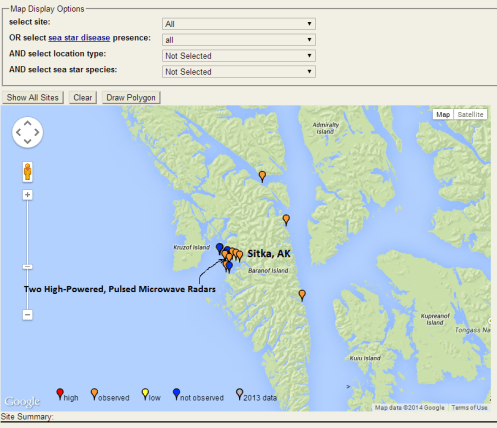Click the Kuiu Island map label

365,358
